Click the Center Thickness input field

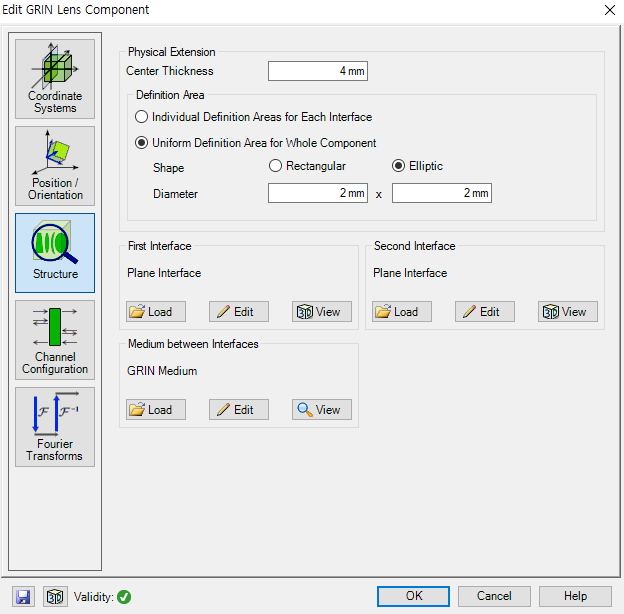(318, 71)
